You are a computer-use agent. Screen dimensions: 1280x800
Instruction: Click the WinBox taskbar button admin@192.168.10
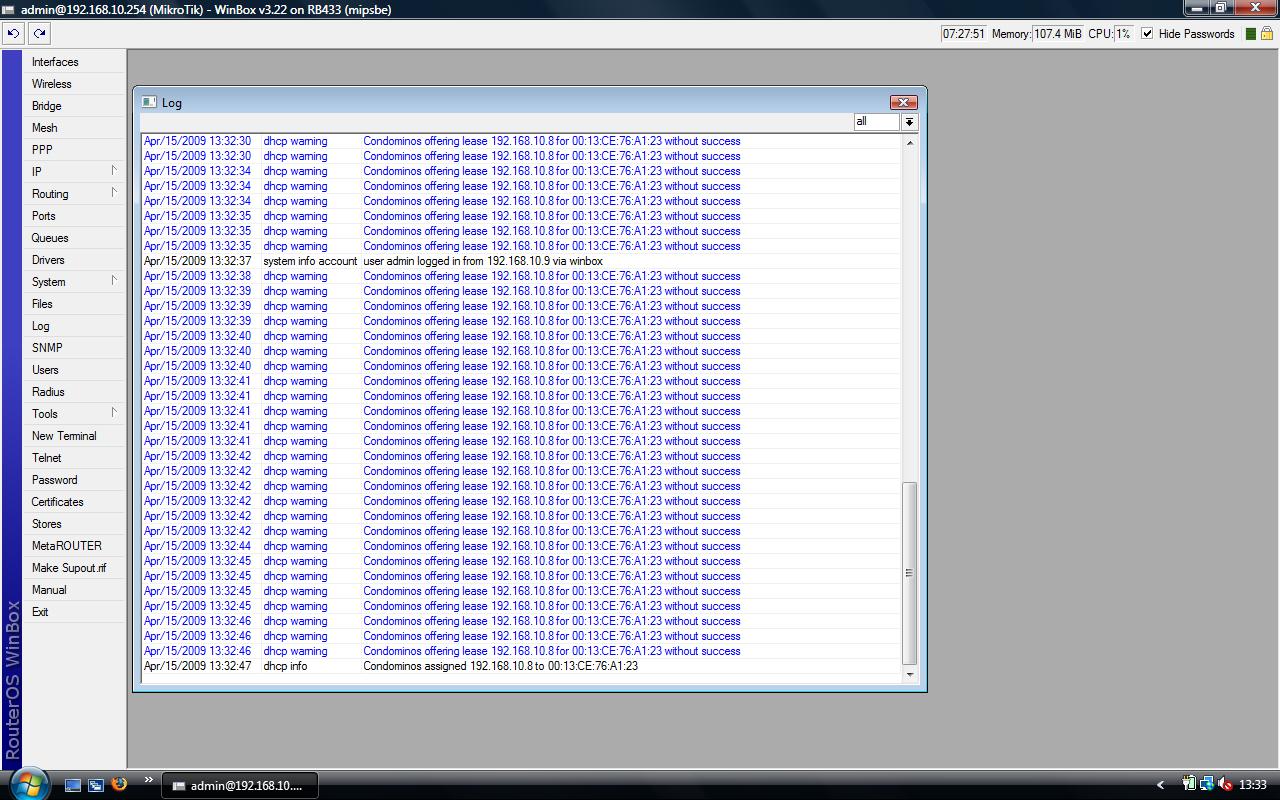click(240, 785)
